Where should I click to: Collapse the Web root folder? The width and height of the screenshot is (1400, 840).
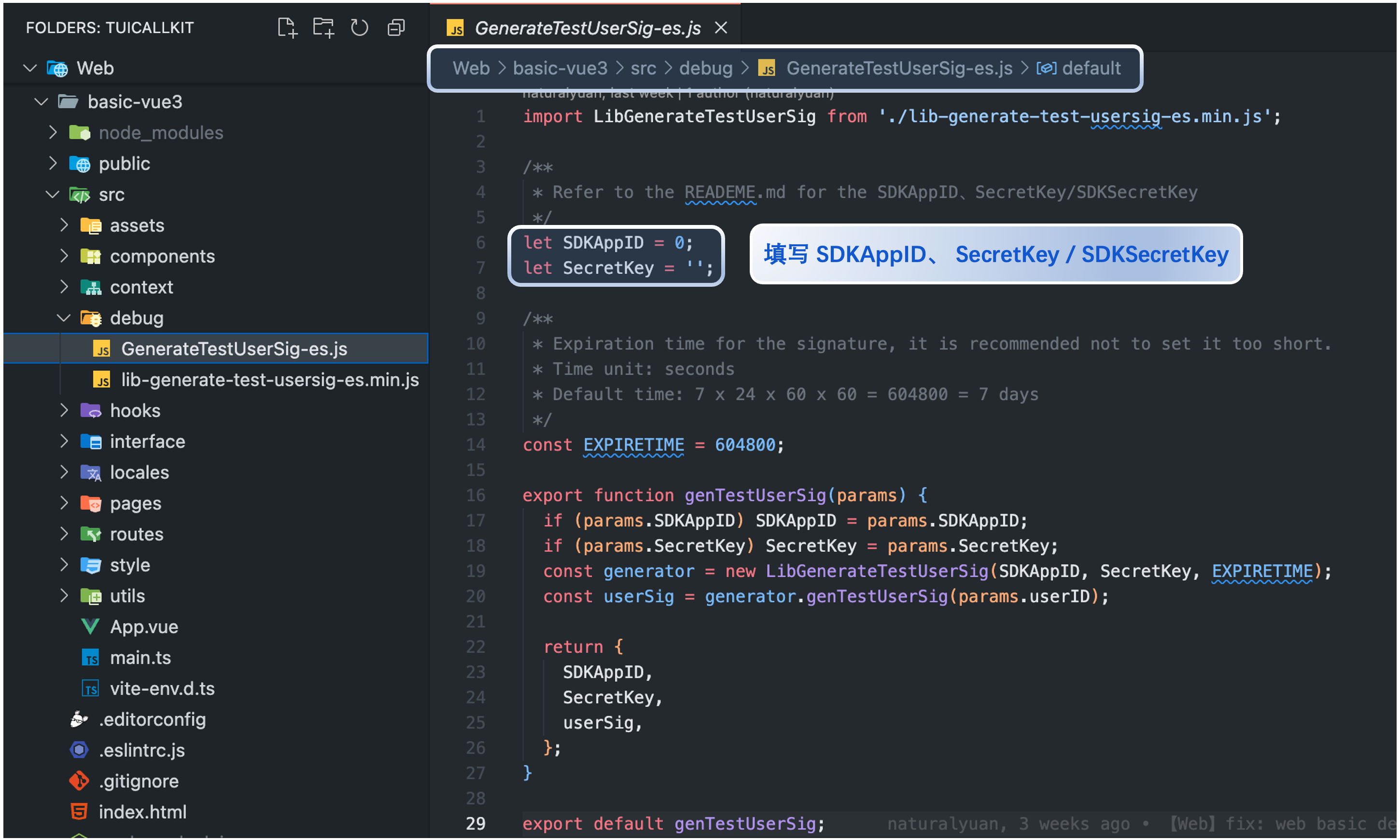(x=30, y=68)
